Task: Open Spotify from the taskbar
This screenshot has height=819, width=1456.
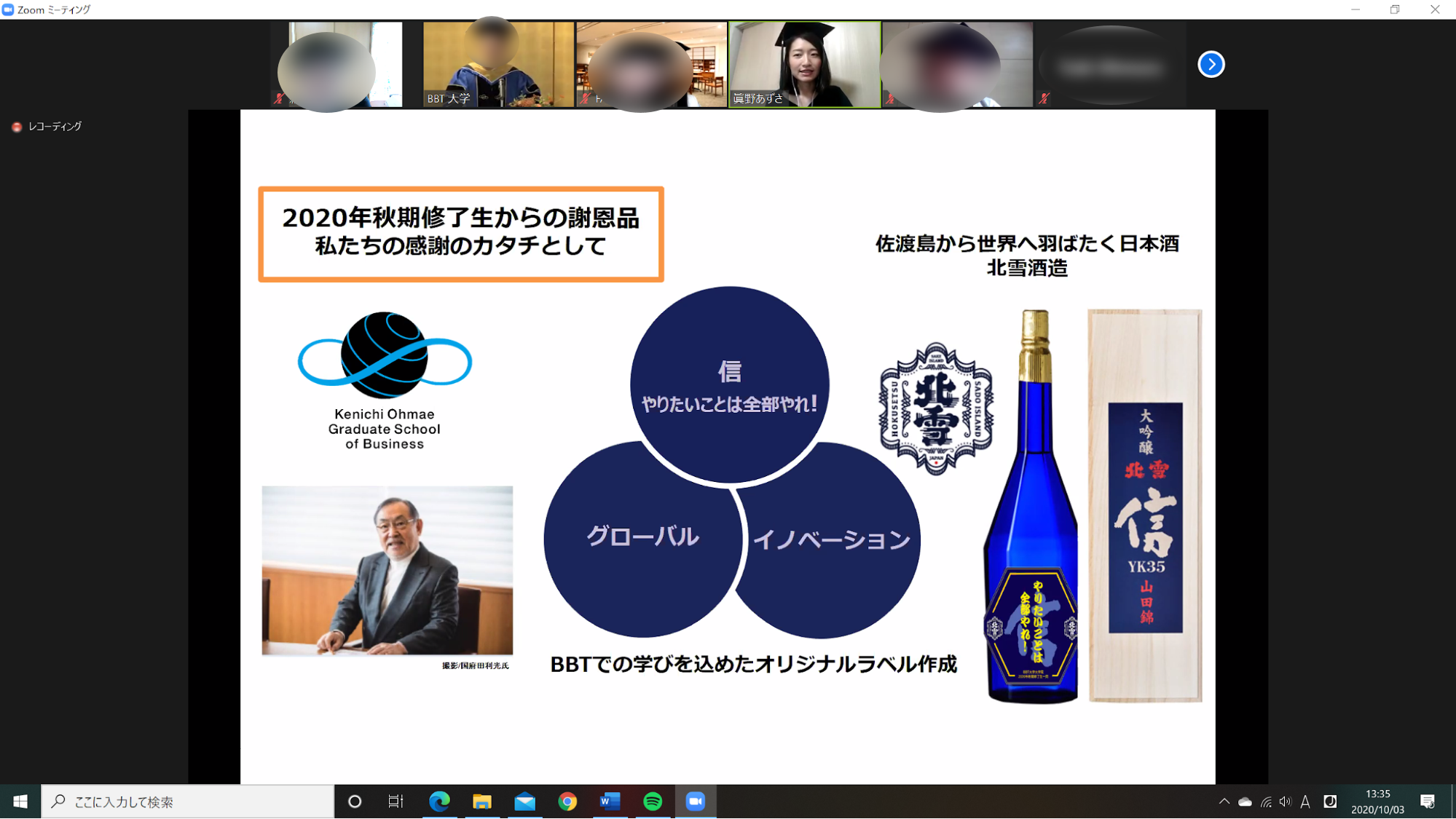Action: tap(653, 802)
